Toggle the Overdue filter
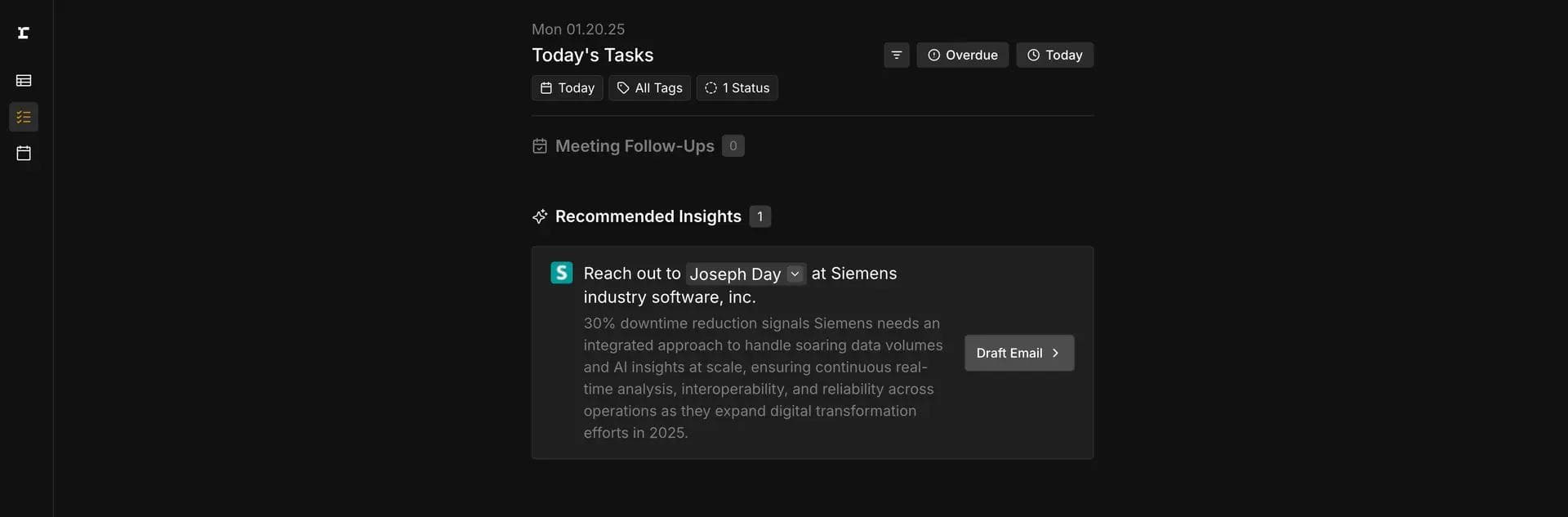This screenshot has height=517, width=1568. pos(962,55)
